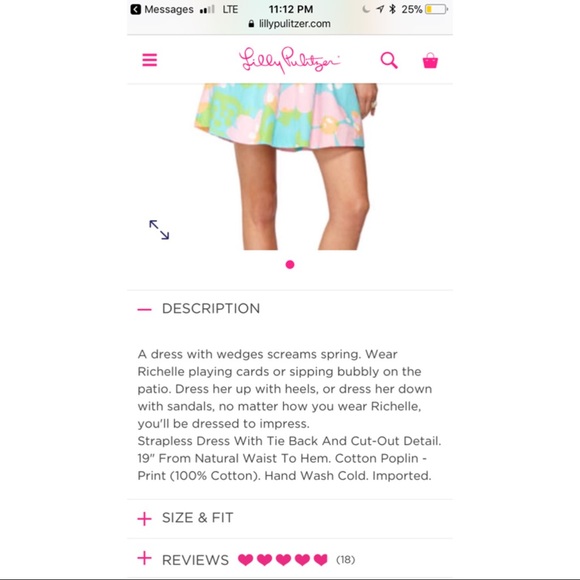The image size is (580, 580).
Task: Collapse the Description section minus icon
Action: (x=144, y=309)
